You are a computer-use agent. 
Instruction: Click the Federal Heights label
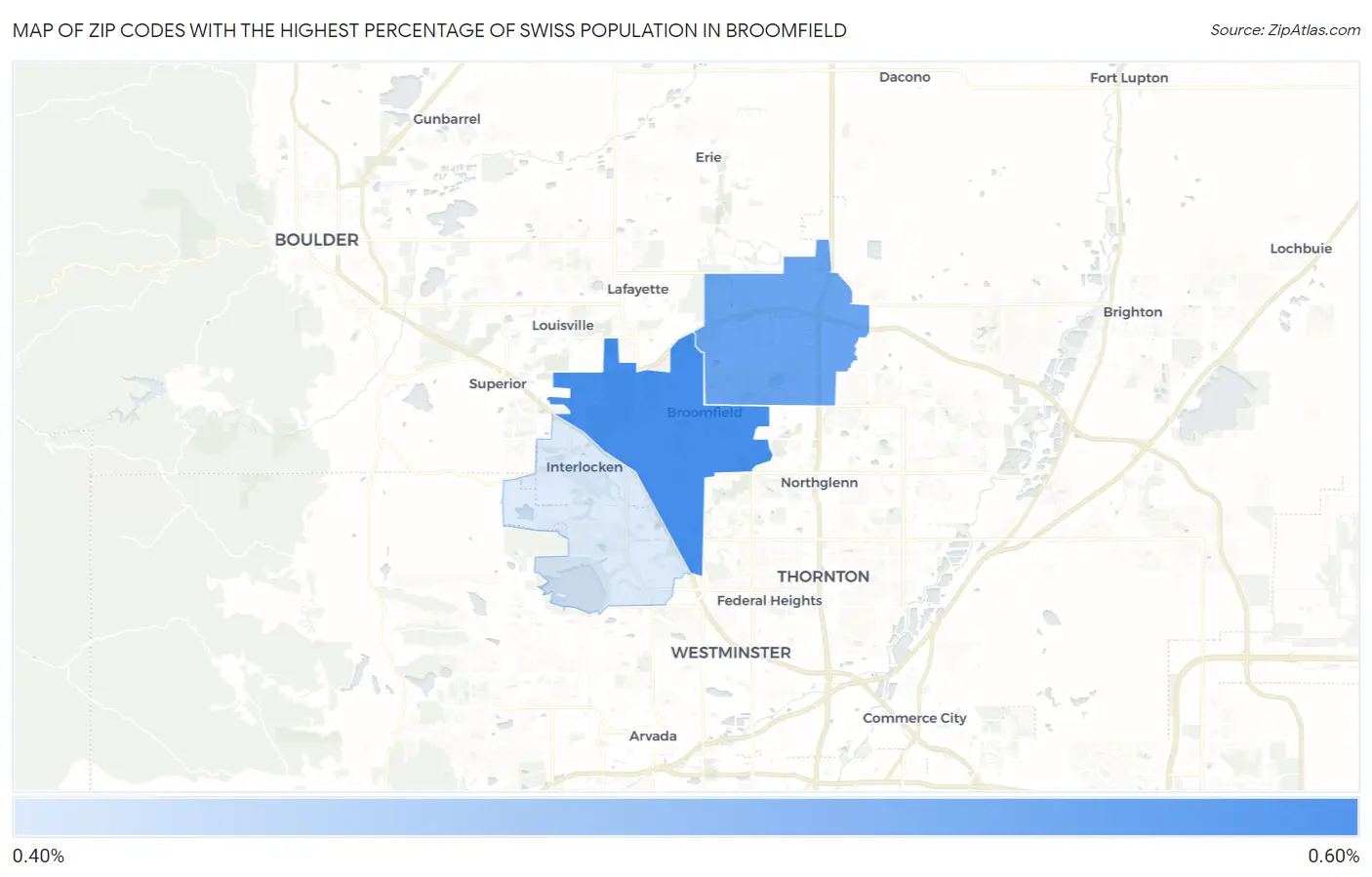[769, 601]
